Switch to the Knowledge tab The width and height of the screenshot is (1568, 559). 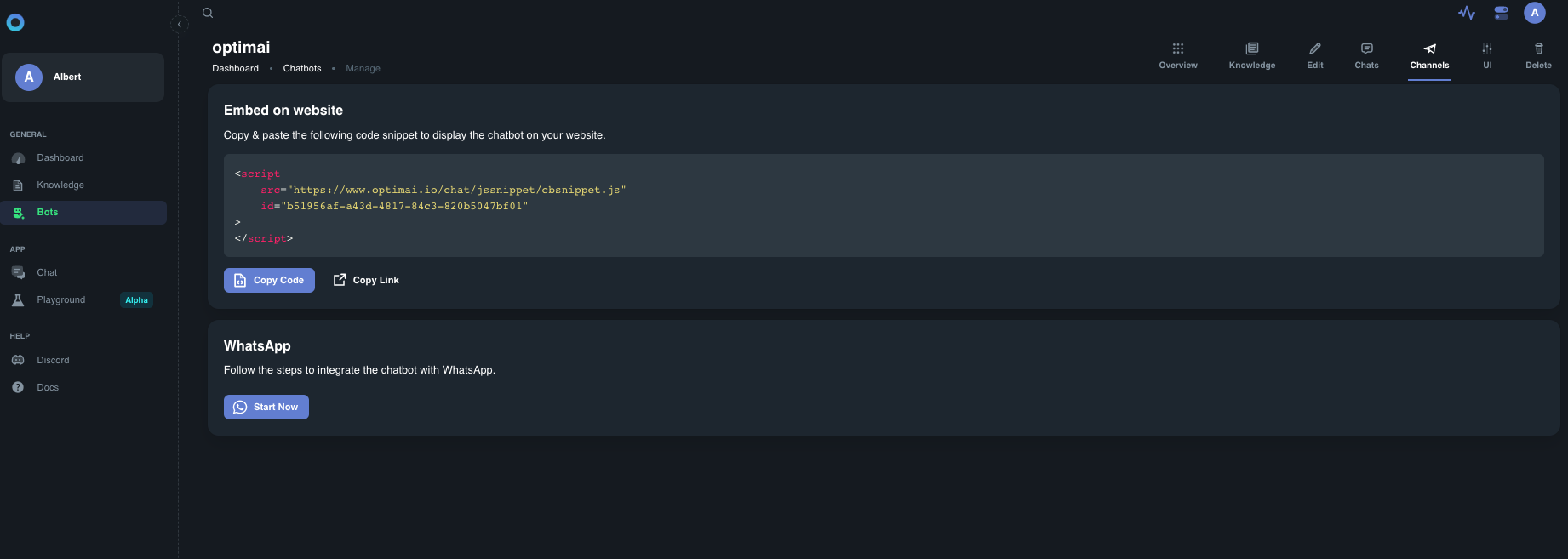pyautogui.click(x=1252, y=56)
